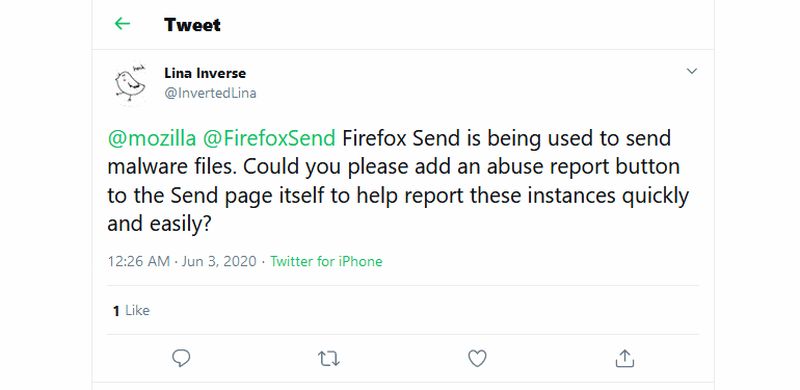Click the @InvertedLina handle

210,93
